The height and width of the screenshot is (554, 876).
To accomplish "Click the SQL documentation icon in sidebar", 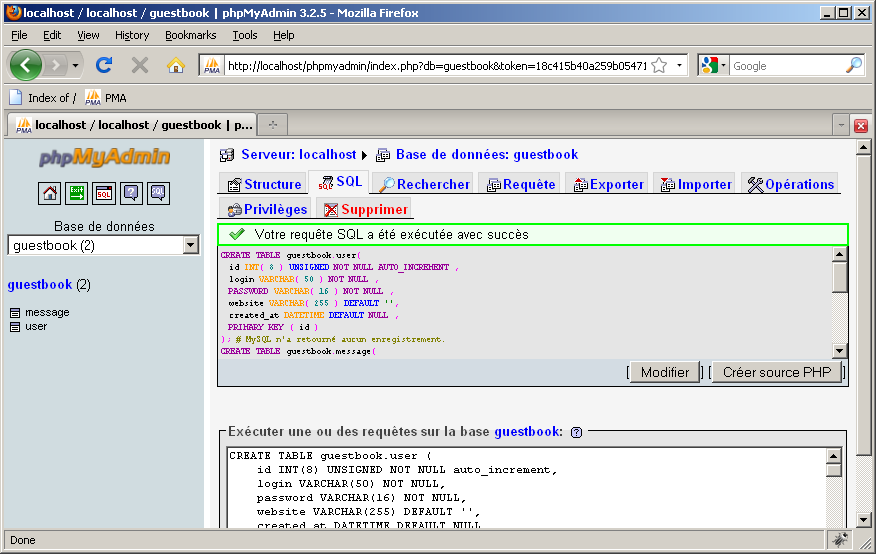I will pos(158,193).
